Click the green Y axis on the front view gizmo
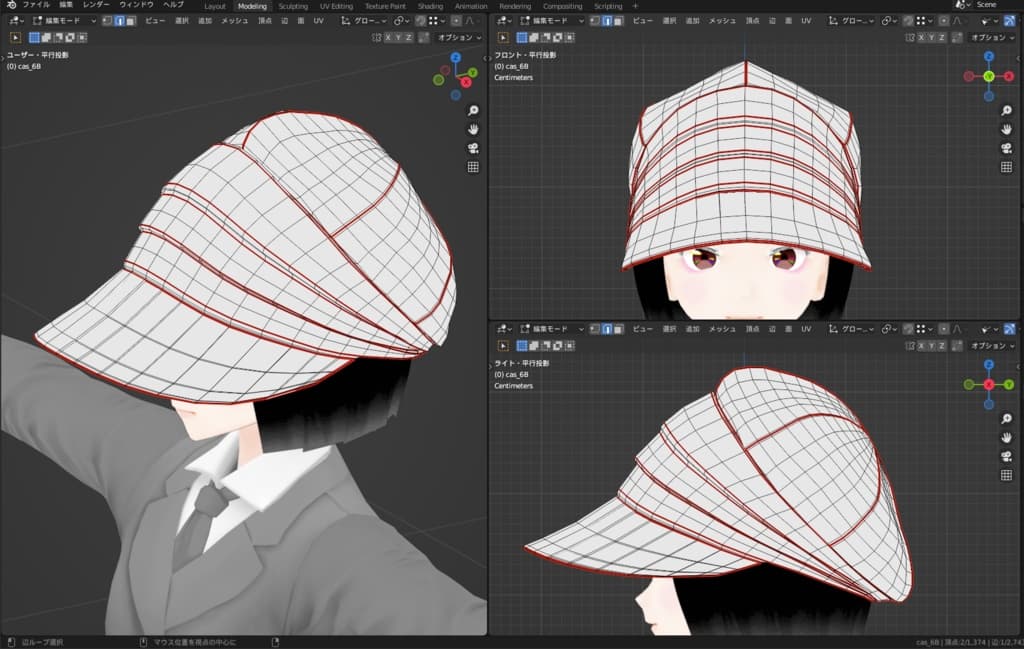Image resolution: width=1024 pixels, height=649 pixels. 988,76
